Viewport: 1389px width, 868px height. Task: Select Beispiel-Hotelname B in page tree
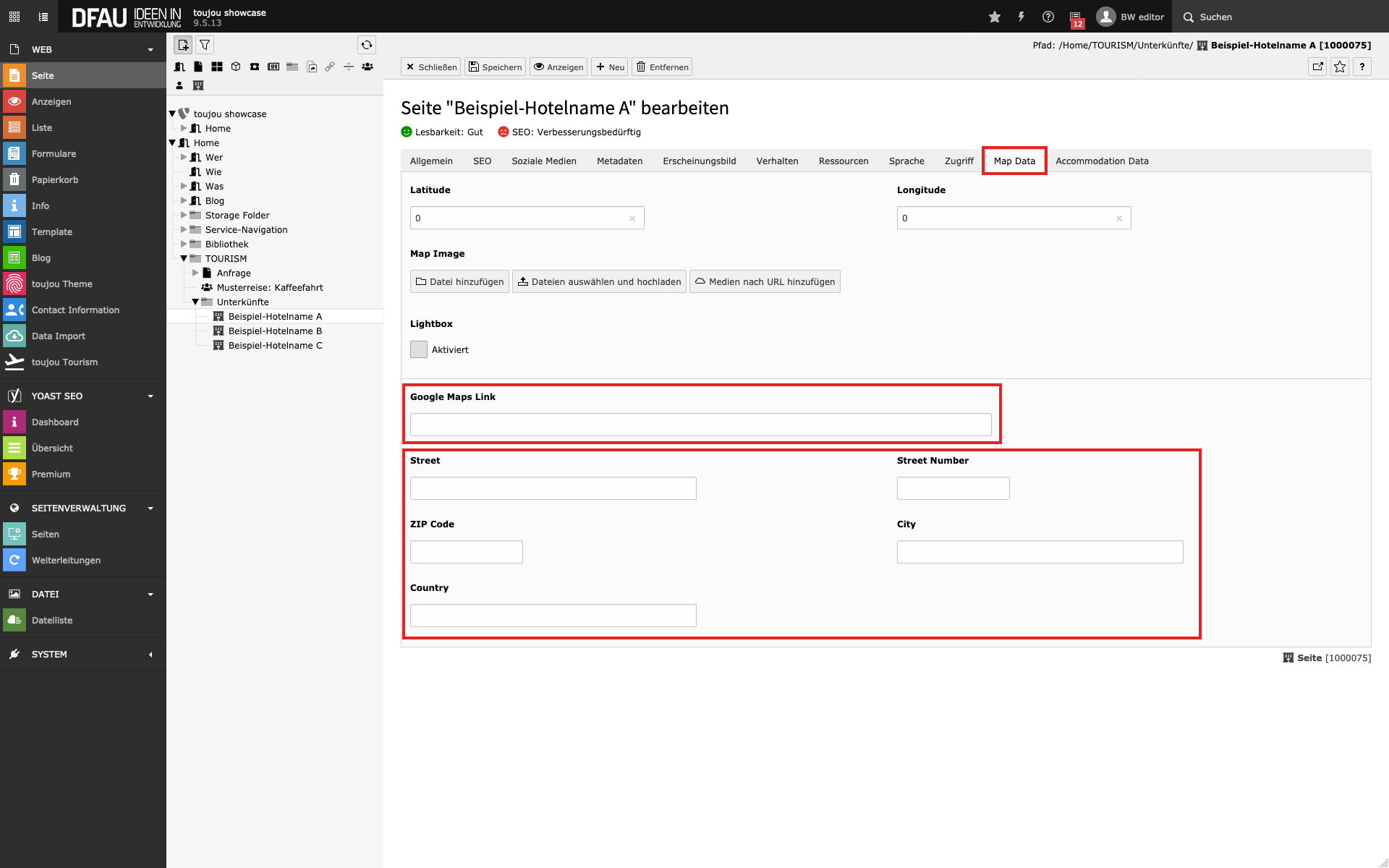[x=275, y=331]
